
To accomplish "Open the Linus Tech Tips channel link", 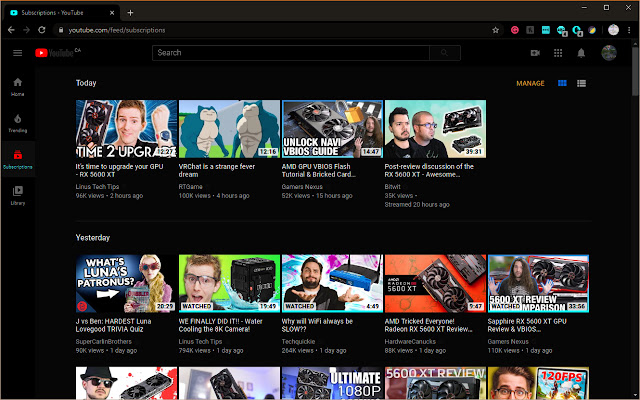I will click(98, 186).
